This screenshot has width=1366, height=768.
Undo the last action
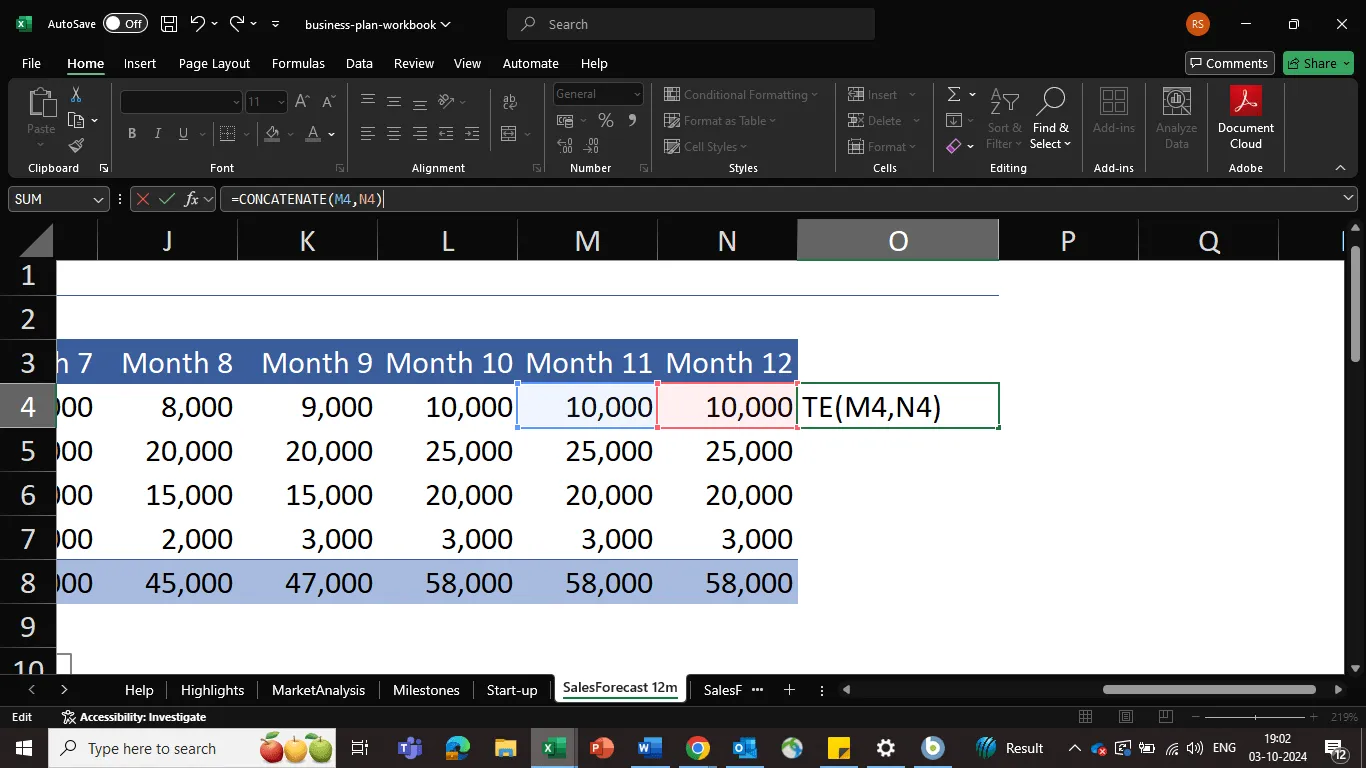198,24
